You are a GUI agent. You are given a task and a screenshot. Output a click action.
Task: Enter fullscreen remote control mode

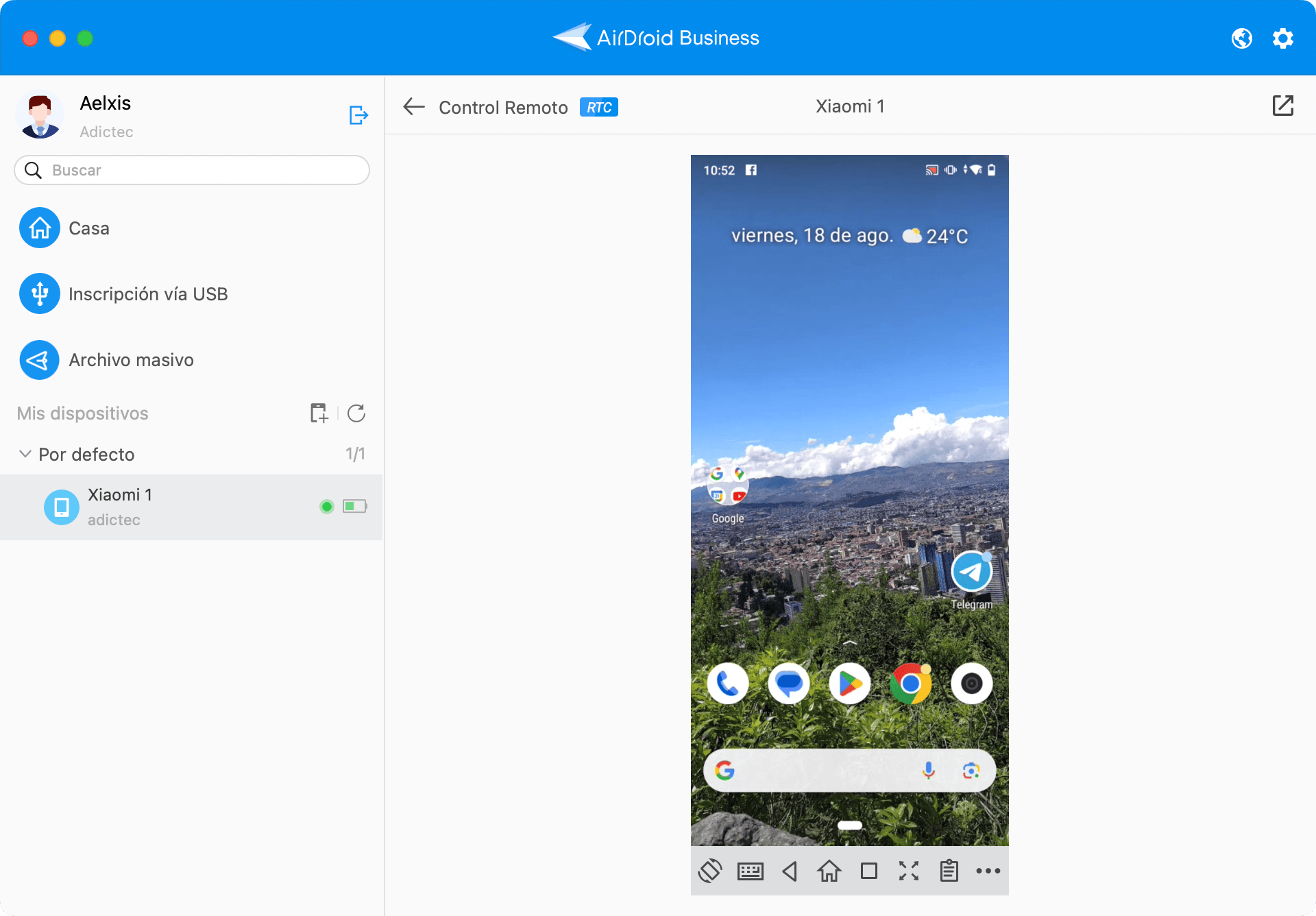909,871
